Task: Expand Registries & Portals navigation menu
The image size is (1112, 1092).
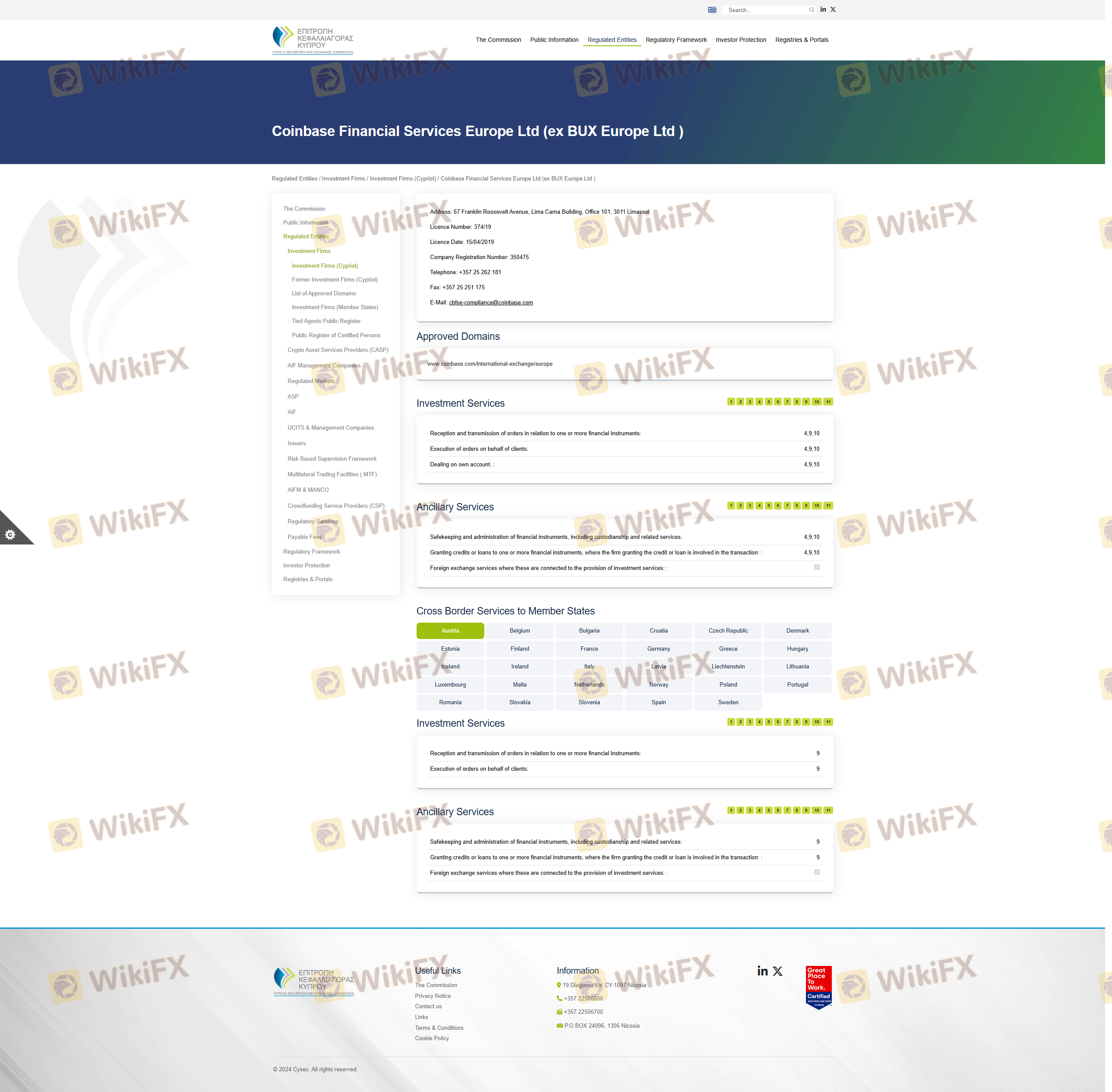Action: (x=801, y=40)
